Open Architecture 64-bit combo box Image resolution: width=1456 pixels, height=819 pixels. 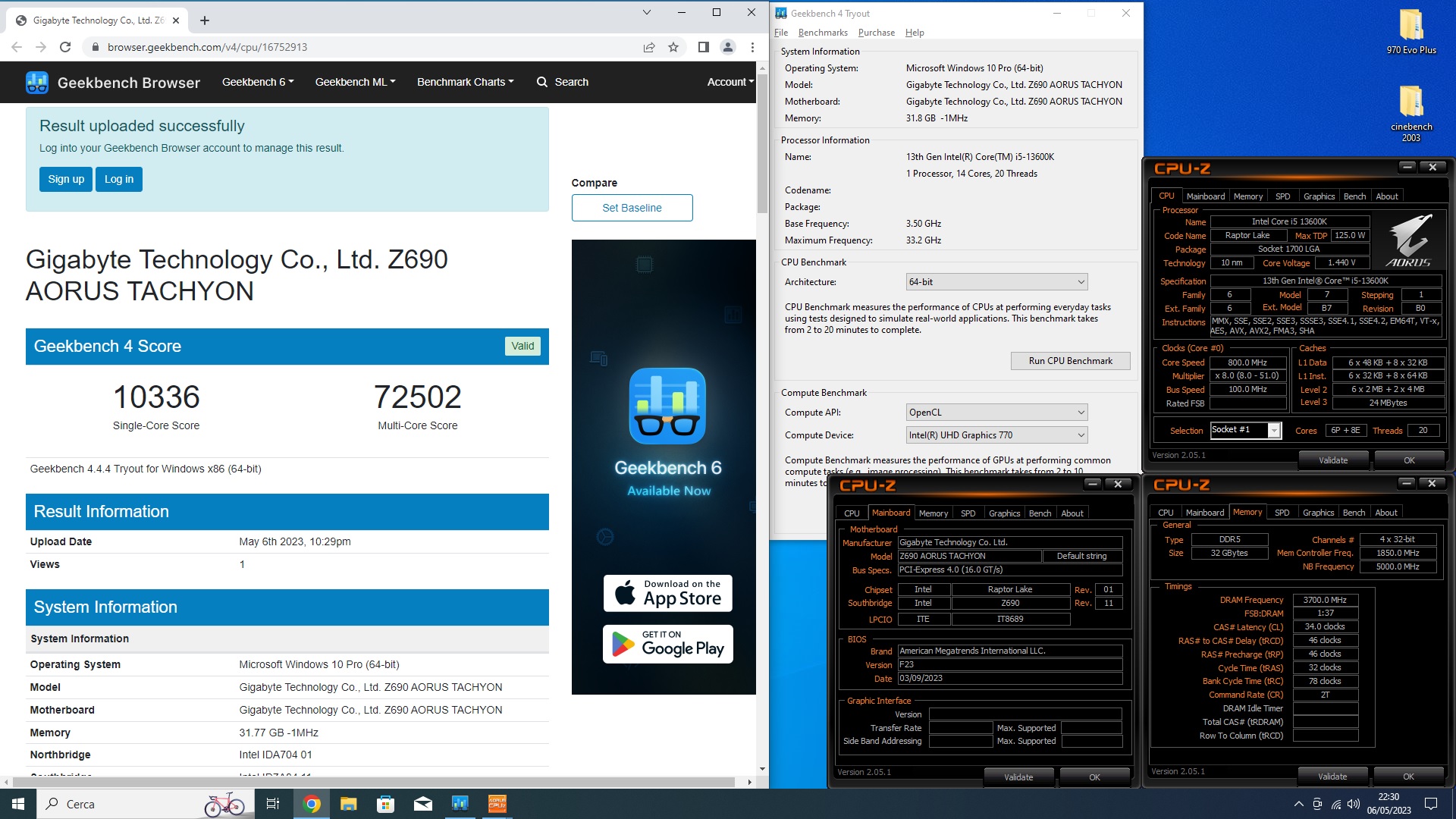[996, 282]
